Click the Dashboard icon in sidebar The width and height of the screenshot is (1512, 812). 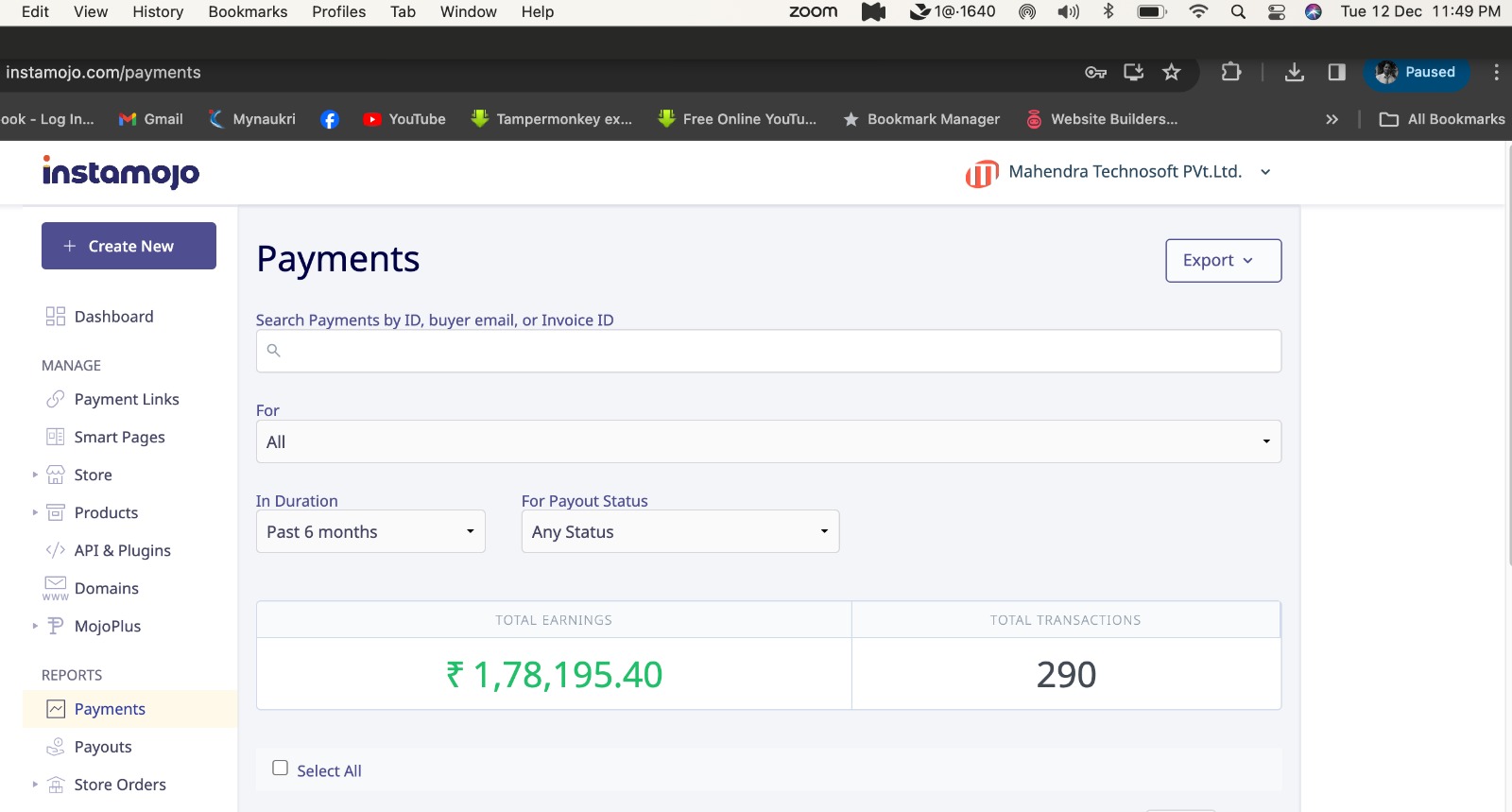click(56, 317)
